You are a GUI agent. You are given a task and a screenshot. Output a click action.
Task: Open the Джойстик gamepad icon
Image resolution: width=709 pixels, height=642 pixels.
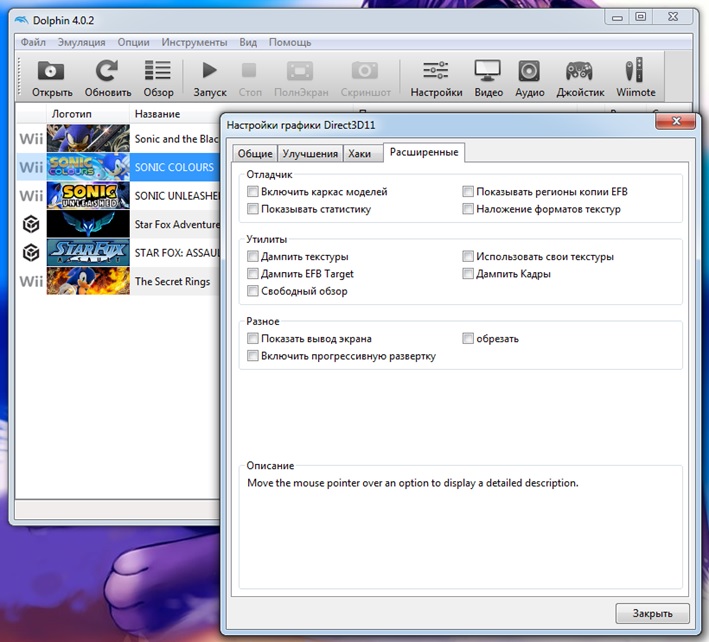click(579, 71)
